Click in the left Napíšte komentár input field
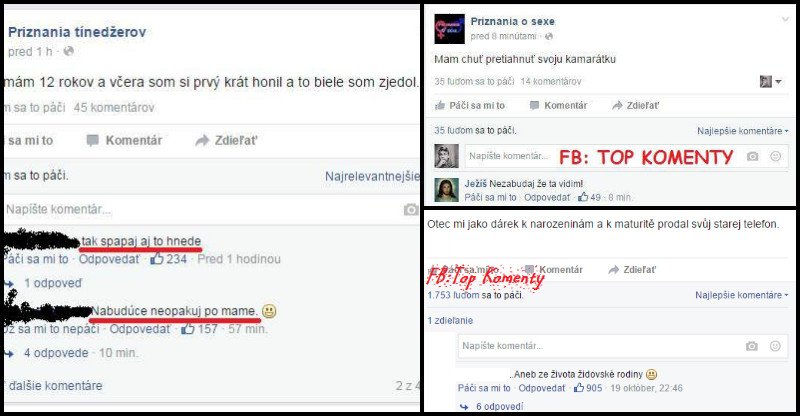800x416 pixels. (204, 209)
